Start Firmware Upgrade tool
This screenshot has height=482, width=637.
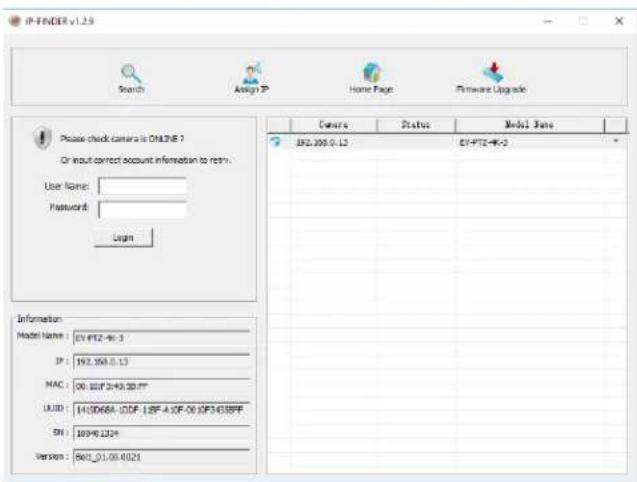(x=491, y=78)
